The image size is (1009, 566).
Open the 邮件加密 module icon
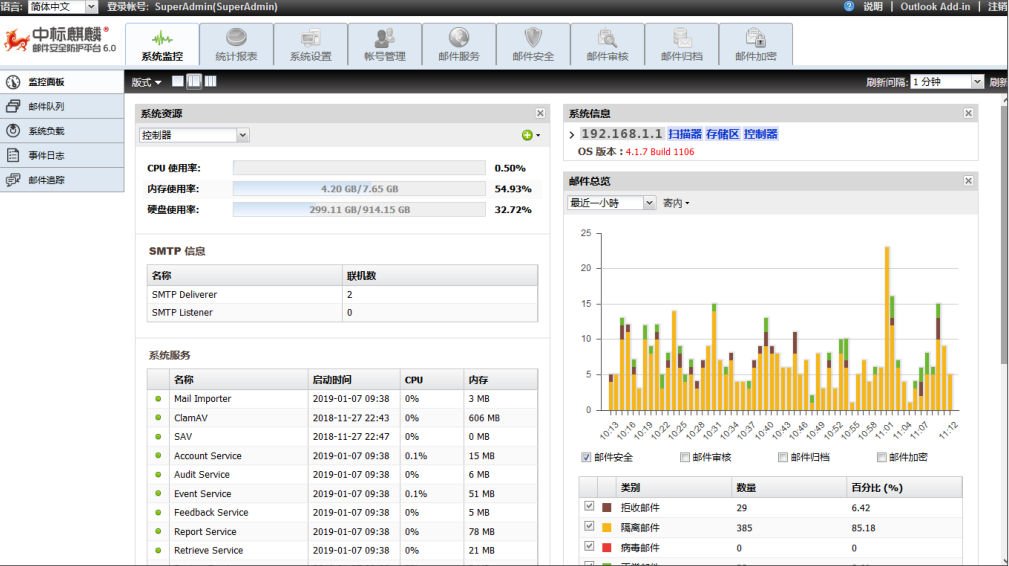point(755,39)
